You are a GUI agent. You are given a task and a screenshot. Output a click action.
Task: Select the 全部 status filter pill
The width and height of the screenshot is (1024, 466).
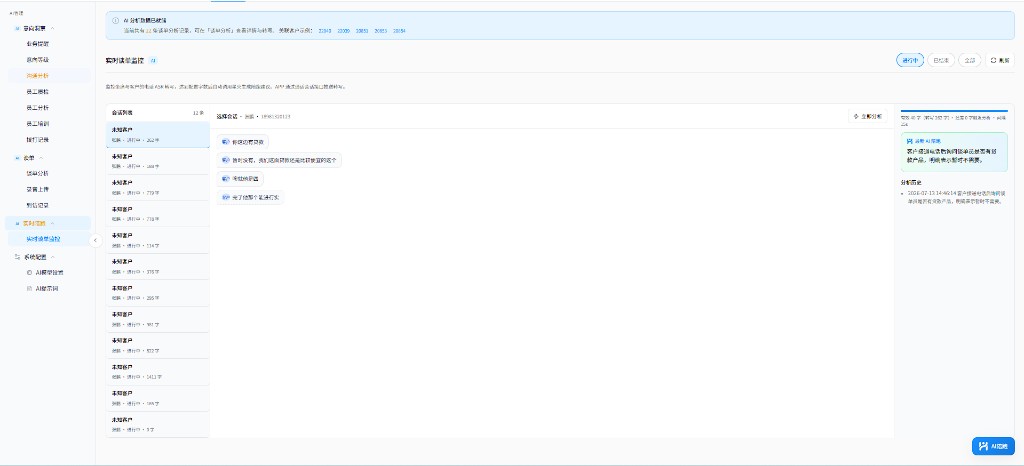pos(970,60)
